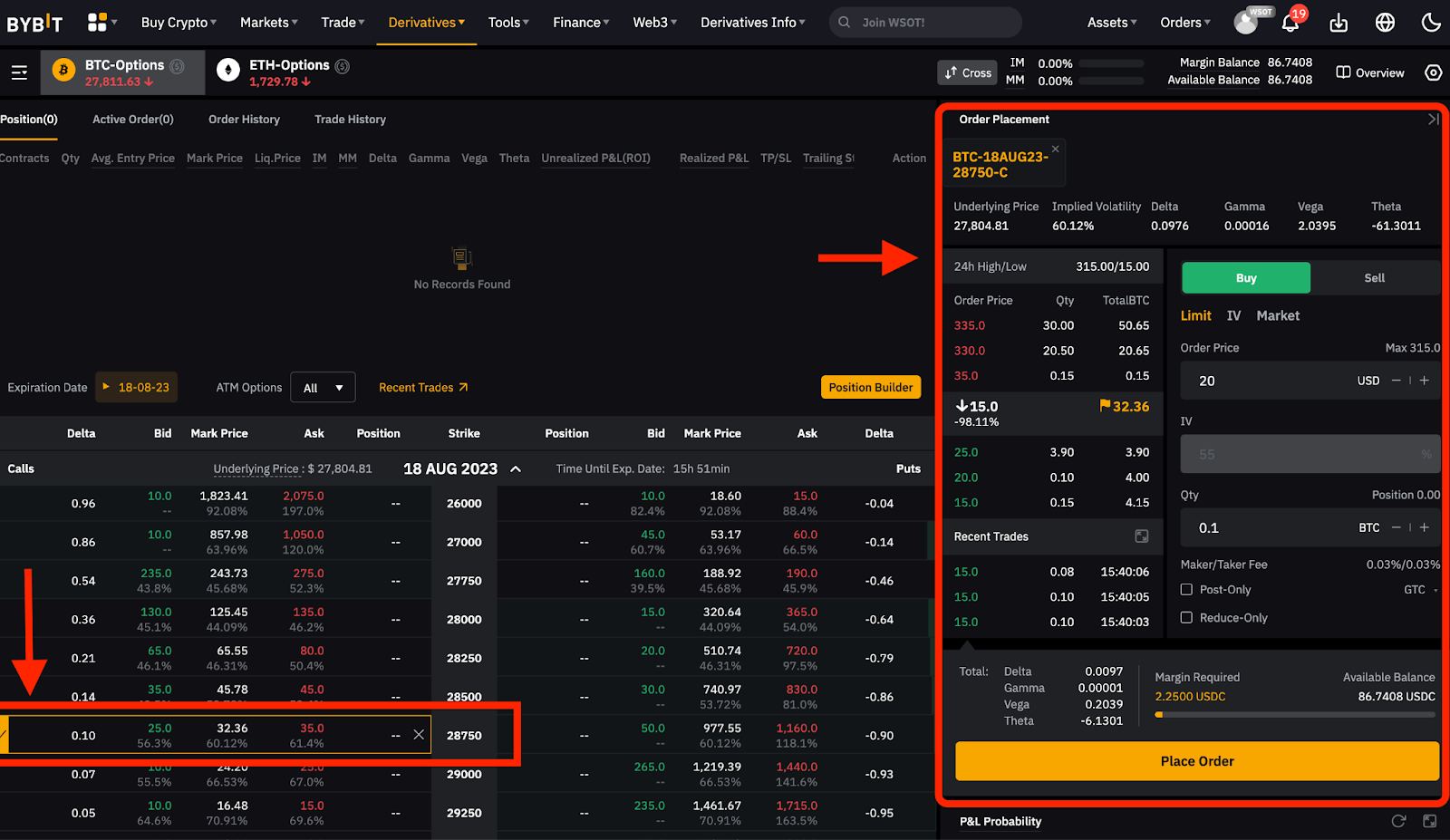
Task: Expand the Recent Trades panel icon
Action: point(1142,536)
